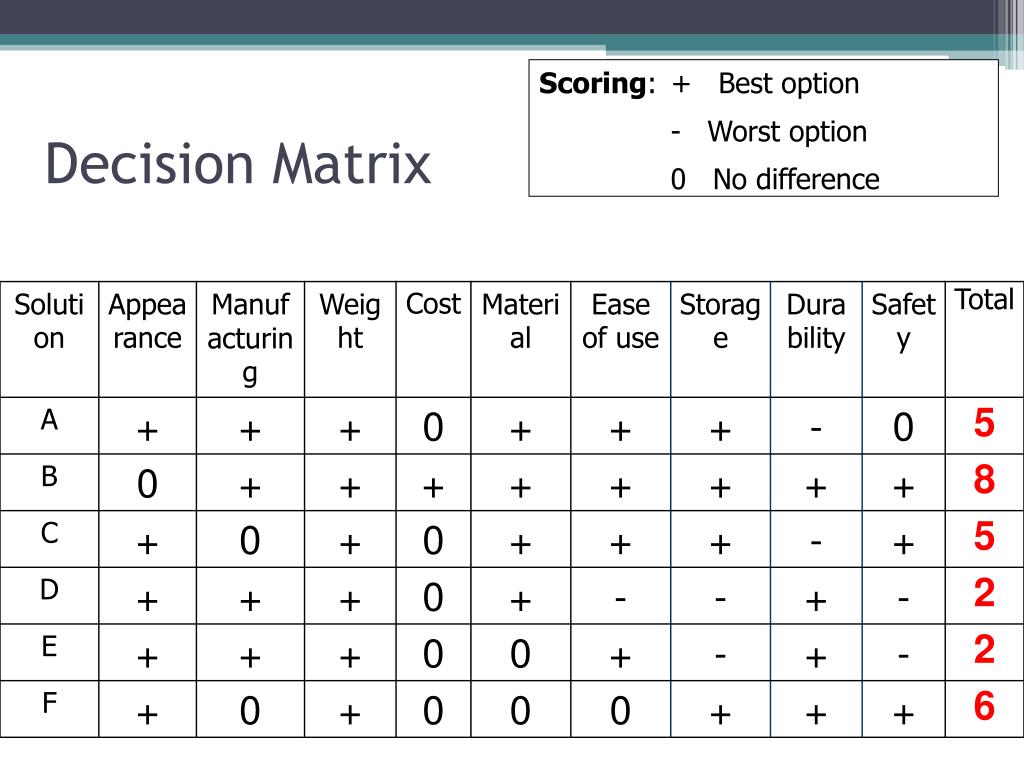Click the red total 6 for row F
The height and width of the screenshot is (768, 1024).
pyautogui.click(x=984, y=706)
